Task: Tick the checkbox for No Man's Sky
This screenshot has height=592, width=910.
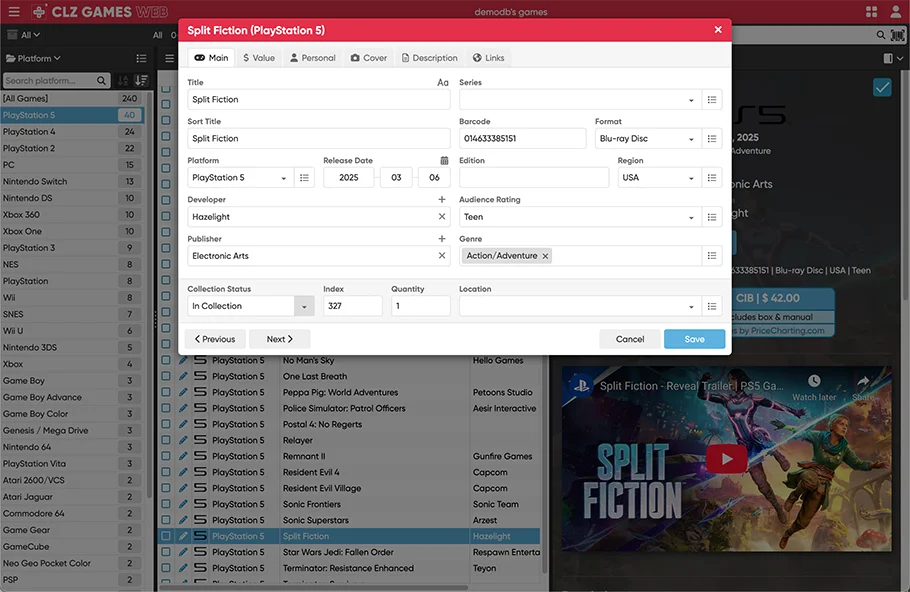Action: [166, 360]
